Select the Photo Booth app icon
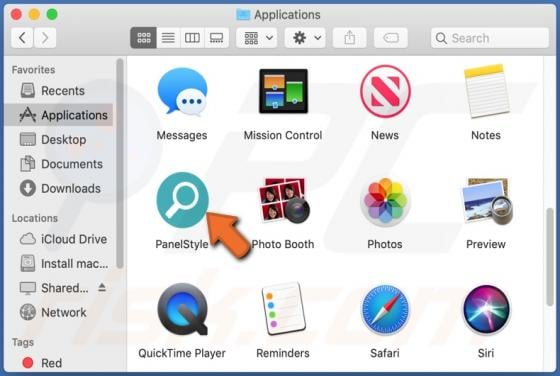This screenshot has height=376, width=560. 284,200
